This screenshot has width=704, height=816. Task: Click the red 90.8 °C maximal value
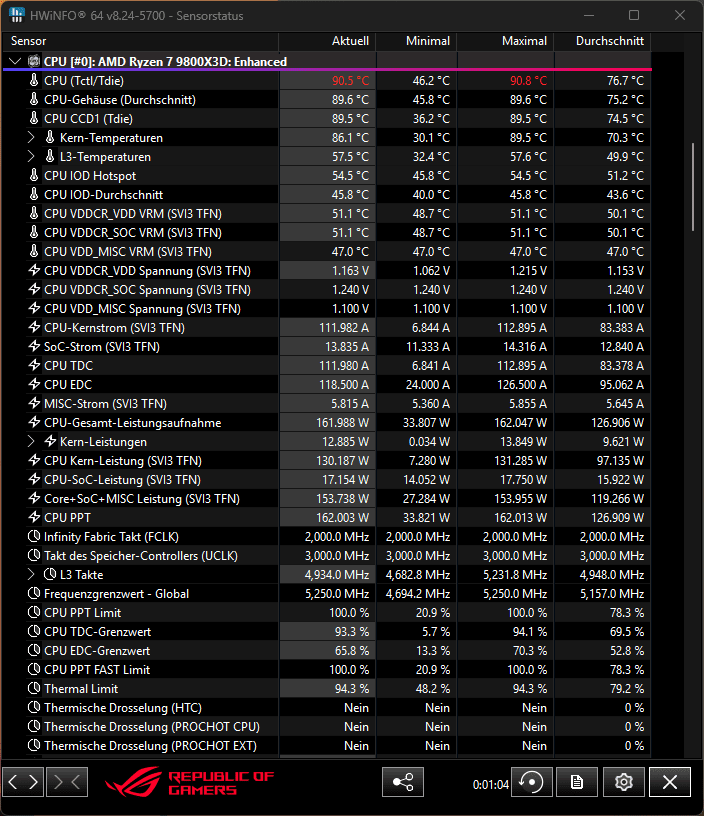[528, 81]
